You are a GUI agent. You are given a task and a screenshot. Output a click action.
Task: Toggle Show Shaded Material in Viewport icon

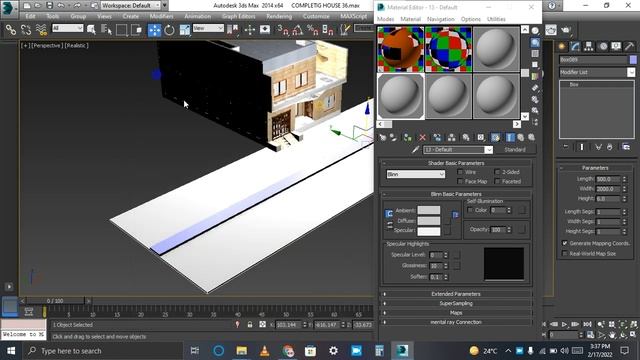pyautogui.click(x=495, y=138)
